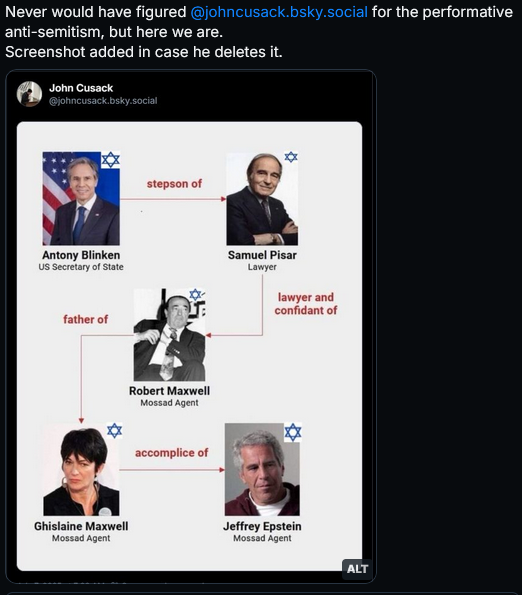
Task: Open the photo captioned Antony Blinken
Action: (81, 198)
